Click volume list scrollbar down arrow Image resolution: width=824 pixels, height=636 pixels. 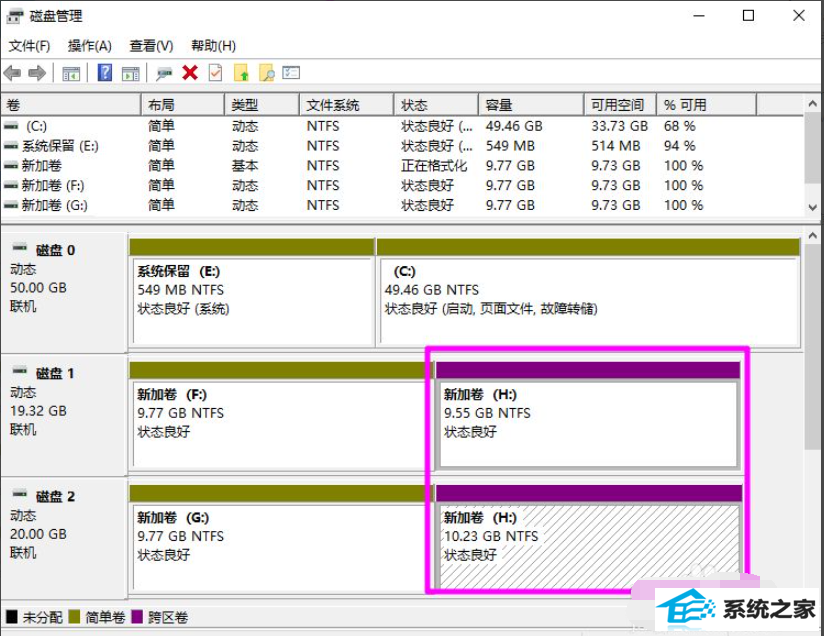pyautogui.click(x=813, y=207)
